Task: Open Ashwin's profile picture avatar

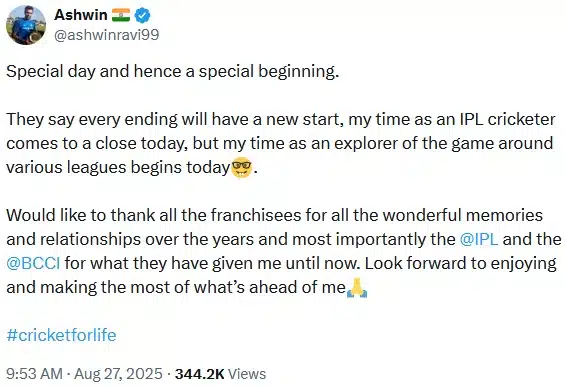Action: [26, 25]
